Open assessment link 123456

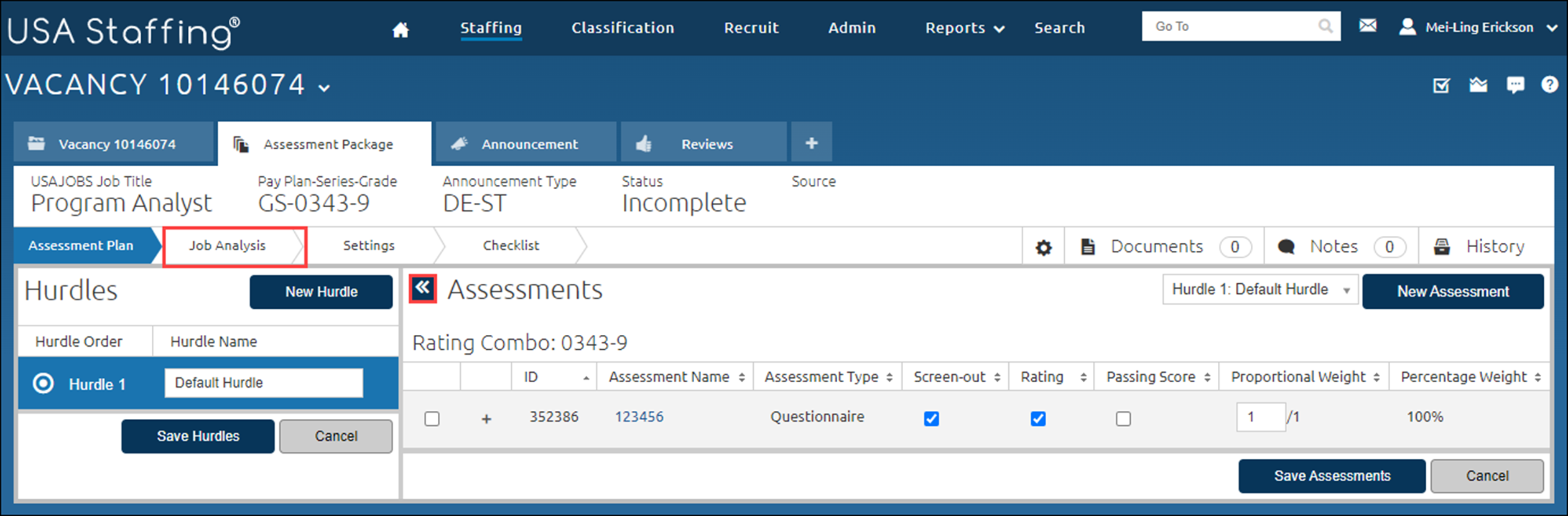[x=639, y=417]
